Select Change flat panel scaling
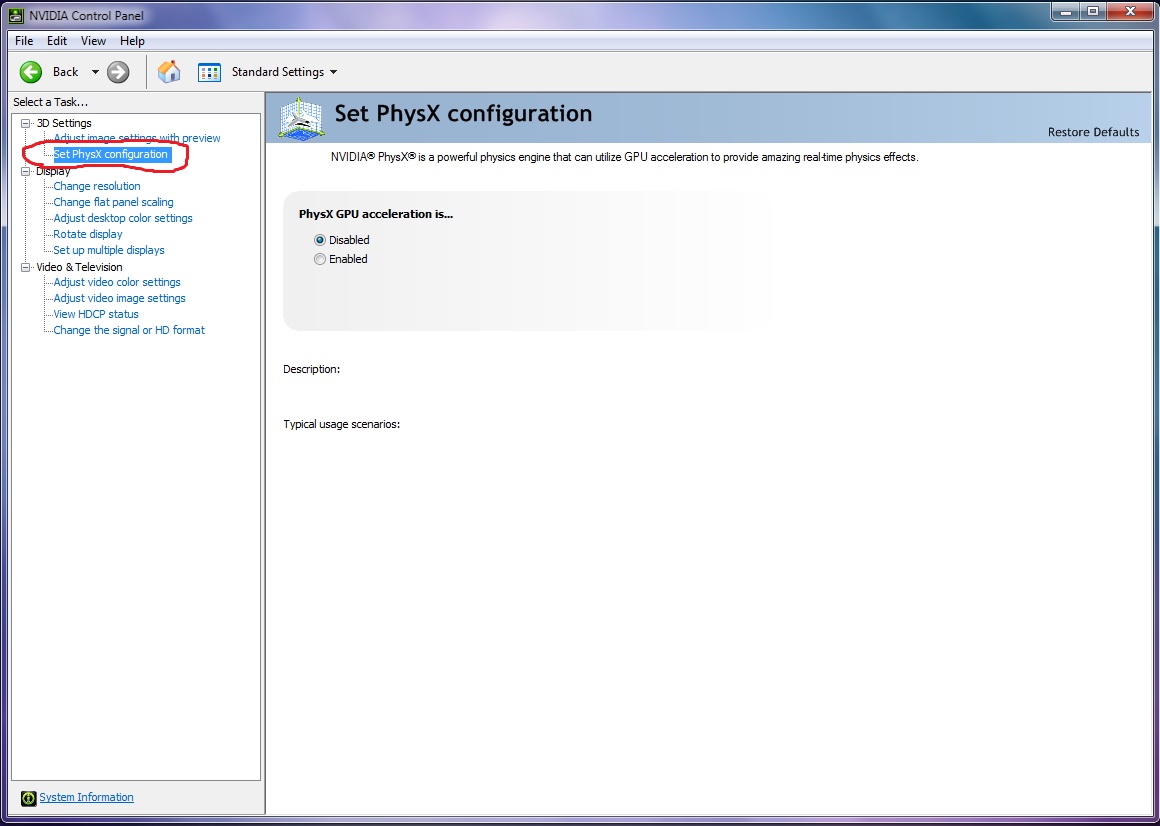Image resolution: width=1160 pixels, height=826 pixels. [x=114, y=202]
